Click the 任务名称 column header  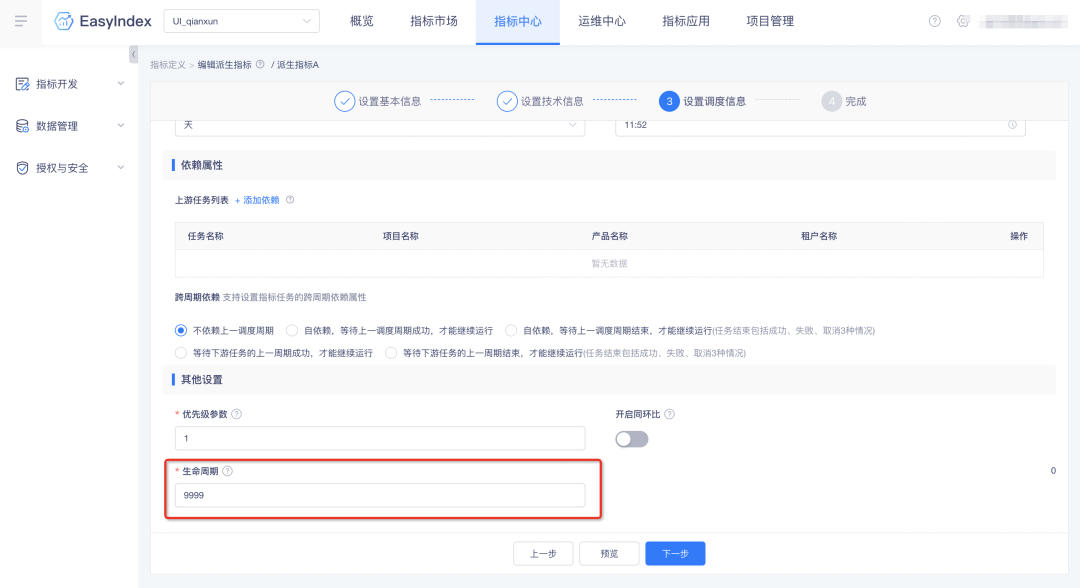point(205,236)
